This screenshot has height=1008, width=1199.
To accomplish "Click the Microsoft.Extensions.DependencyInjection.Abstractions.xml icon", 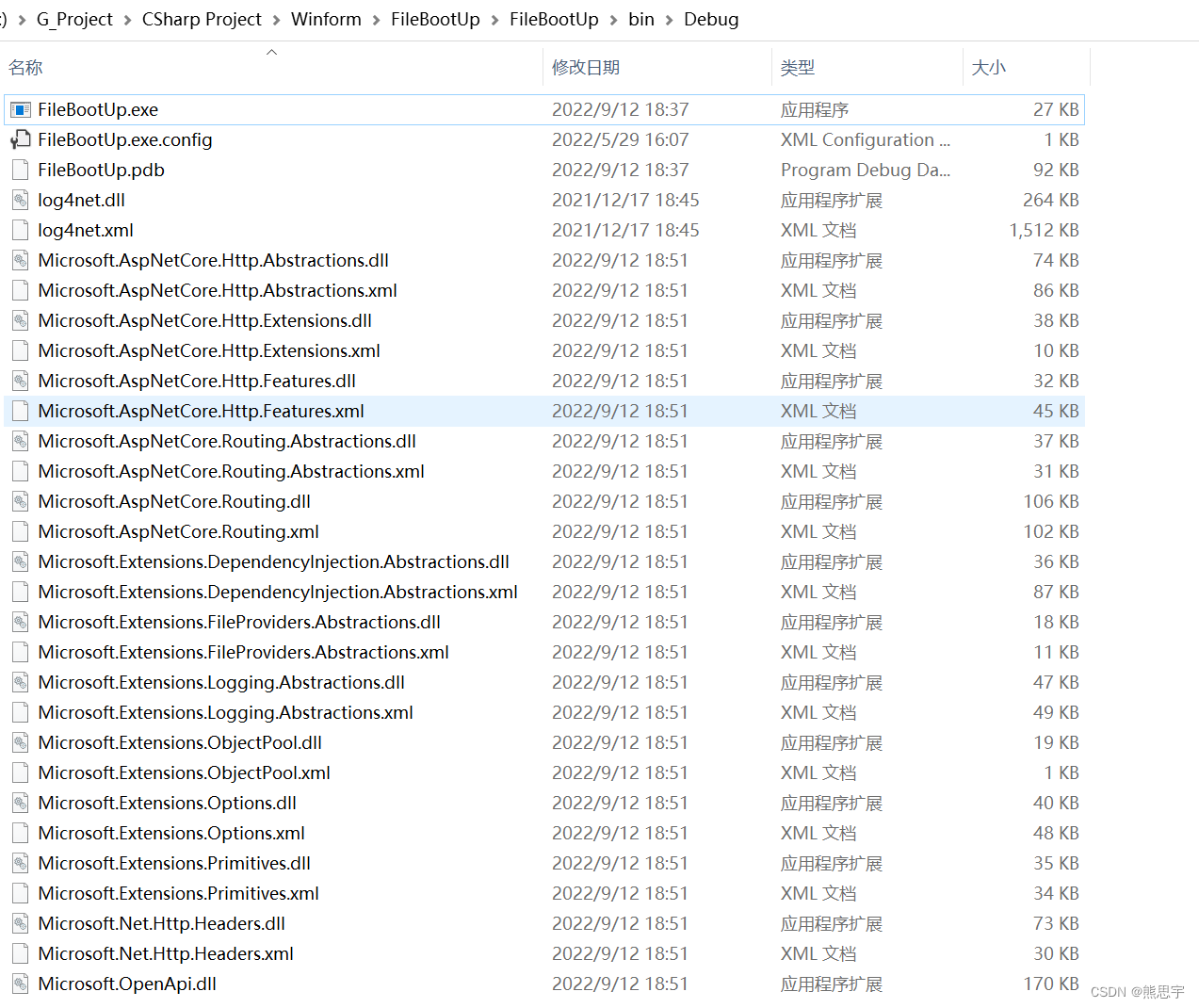I will click(x=20, y=593).
